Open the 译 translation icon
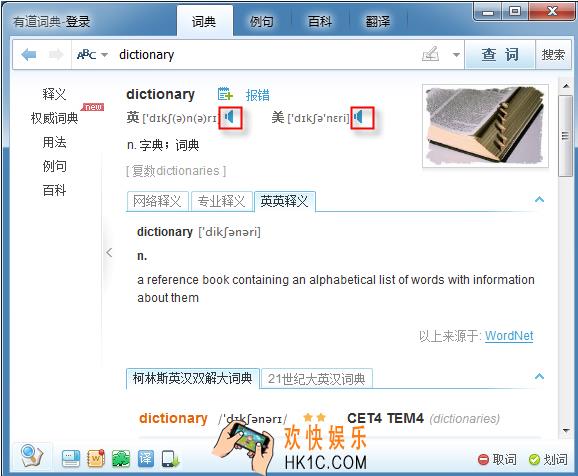This screenshot has height=476, width=578. [146, 459]
